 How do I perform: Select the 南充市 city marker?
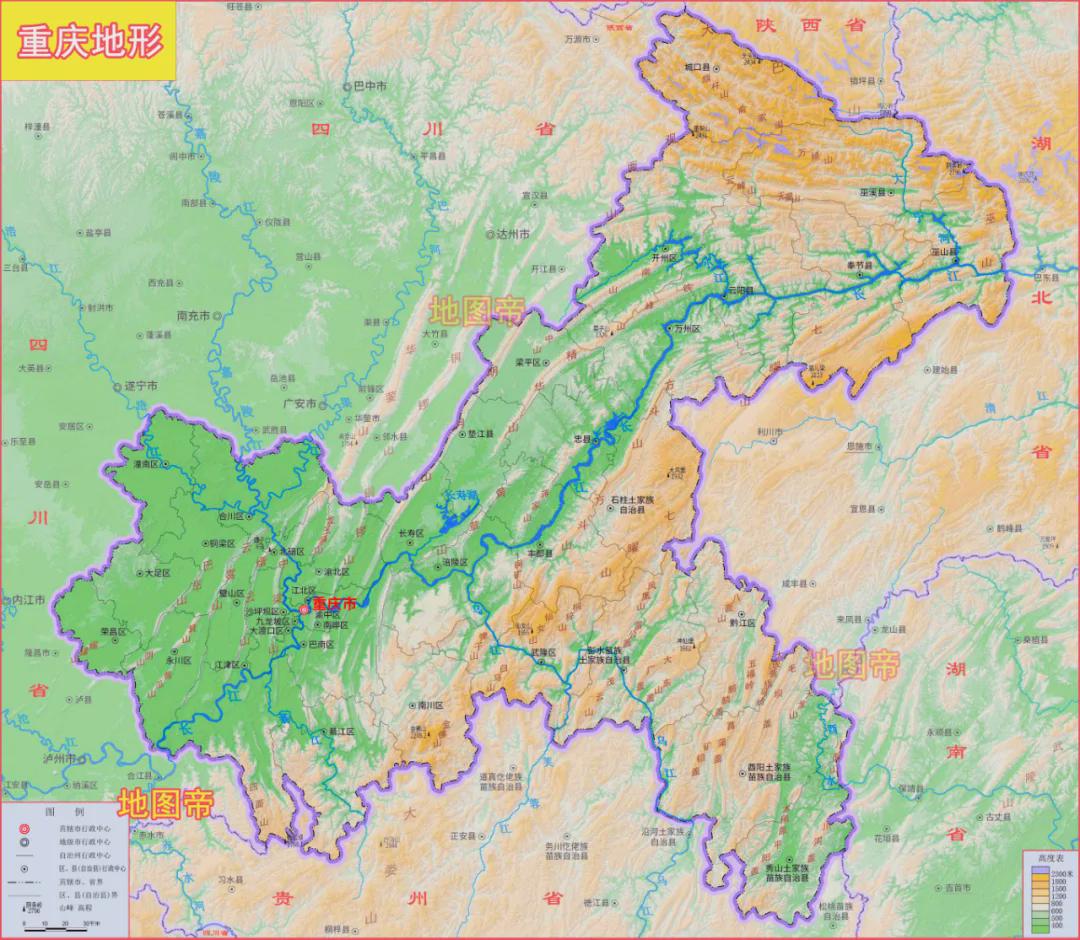click(217, 315)
